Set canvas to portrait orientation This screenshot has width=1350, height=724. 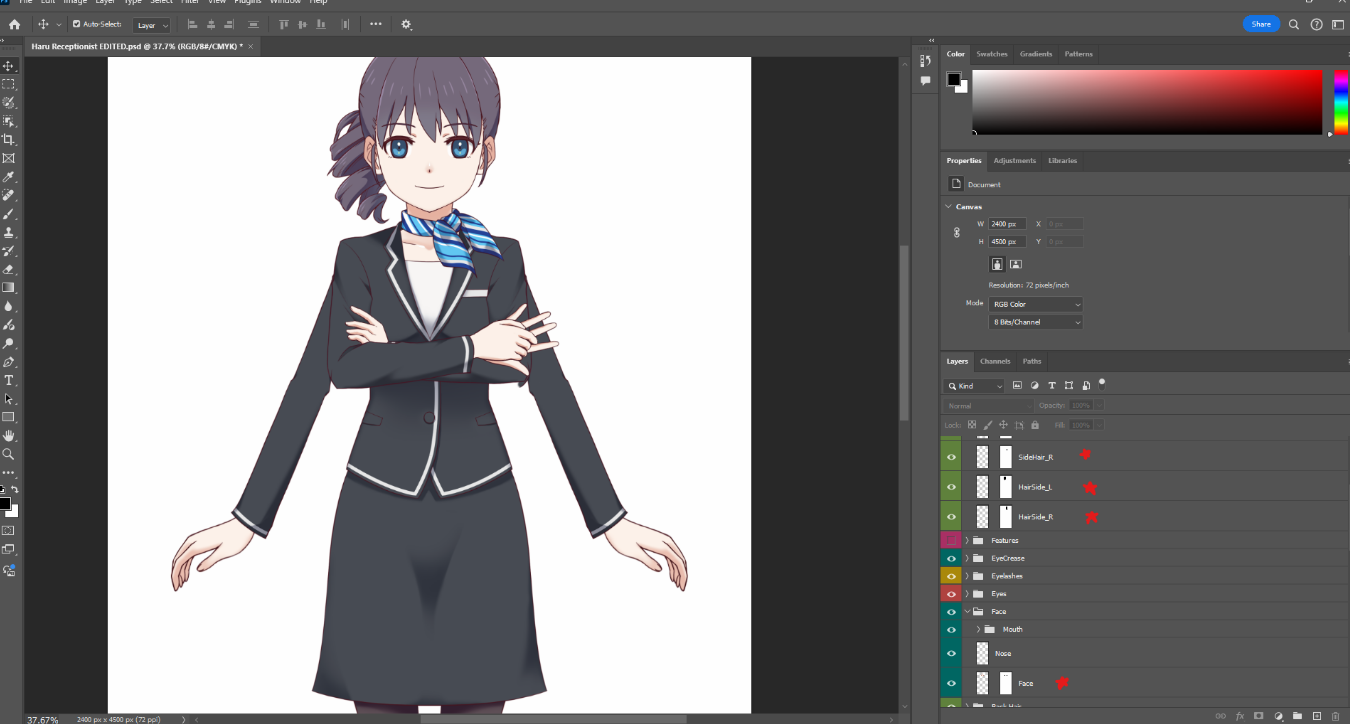click(x=997, y=264)
